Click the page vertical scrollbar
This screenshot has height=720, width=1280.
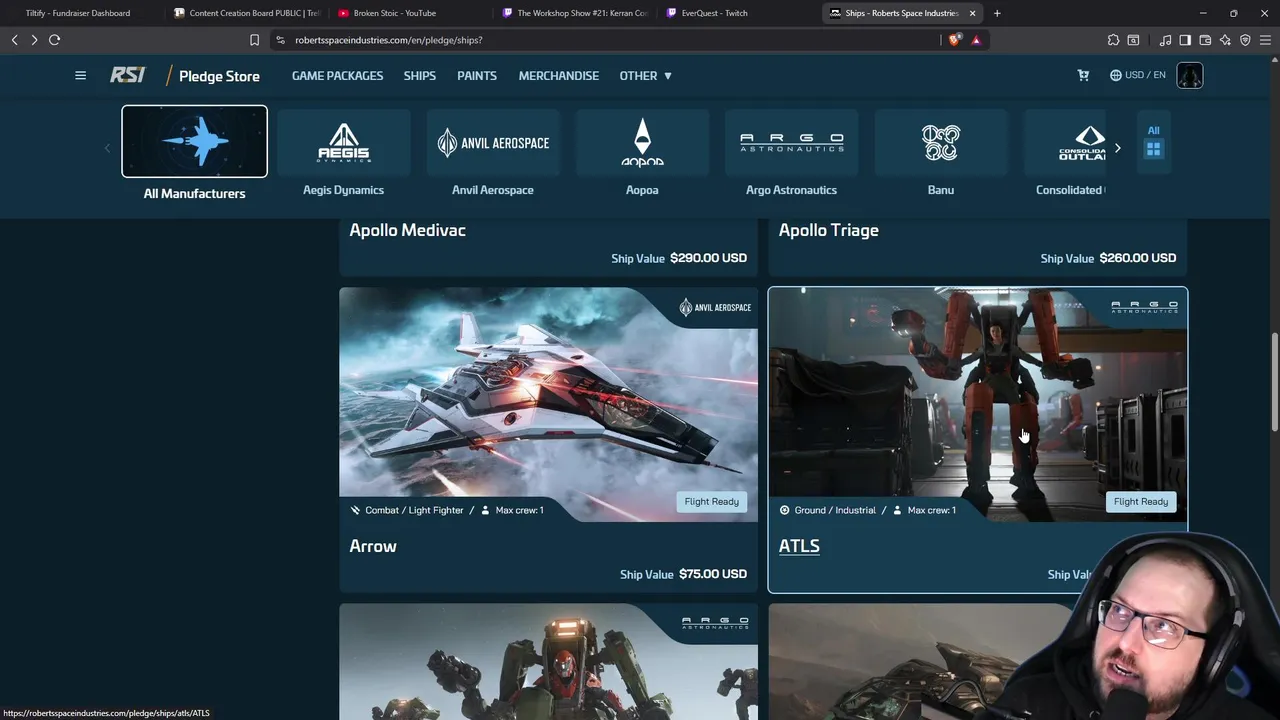pyautogui.click(x=1275, y=383)
